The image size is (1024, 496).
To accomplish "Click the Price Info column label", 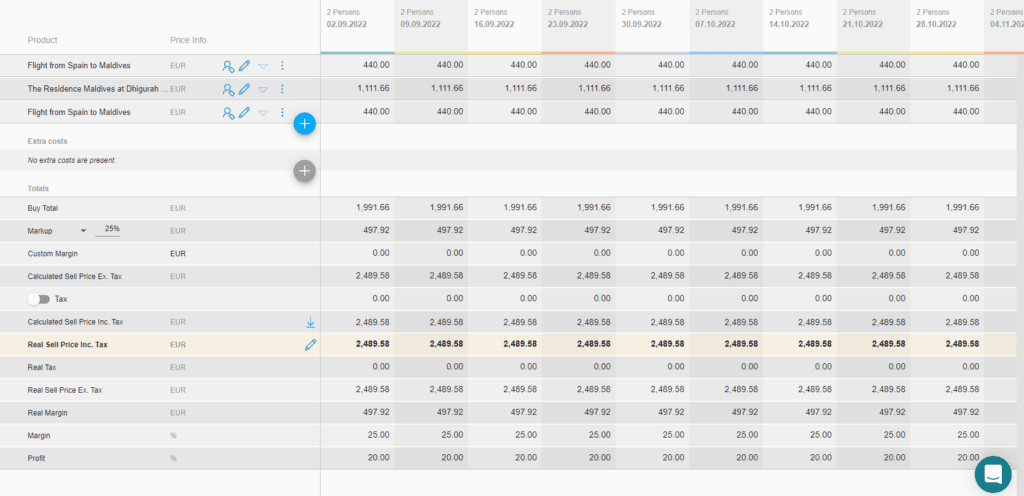I will click(188, 40).
